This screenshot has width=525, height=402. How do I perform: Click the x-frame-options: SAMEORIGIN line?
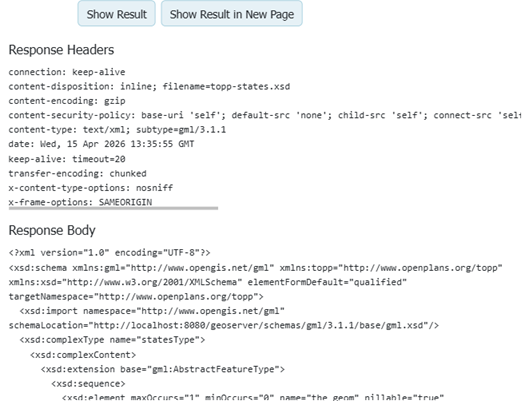80,202
